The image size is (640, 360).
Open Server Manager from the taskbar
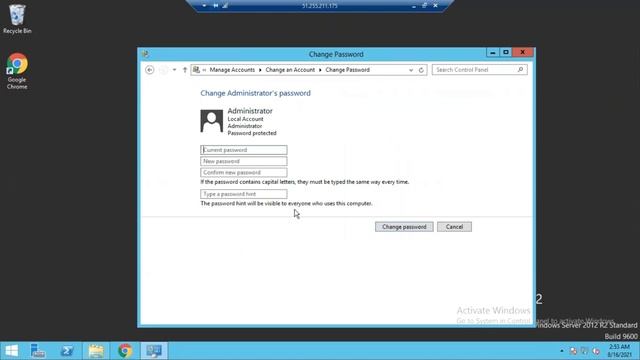[x=38, y=351]
